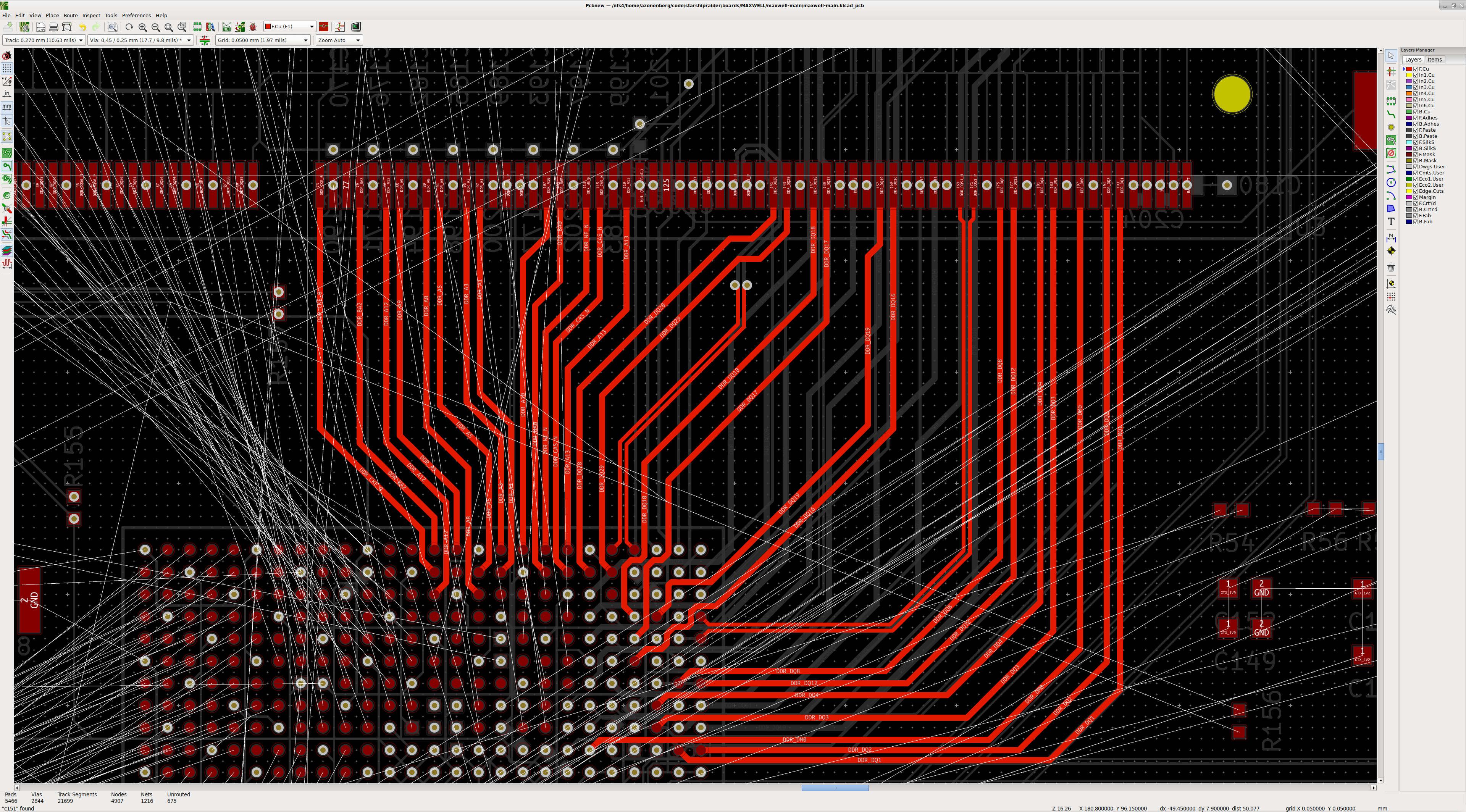Open the Inspect menu
Image resolution: width=1466 pixels, height=812 pixels.
(91, 15)
